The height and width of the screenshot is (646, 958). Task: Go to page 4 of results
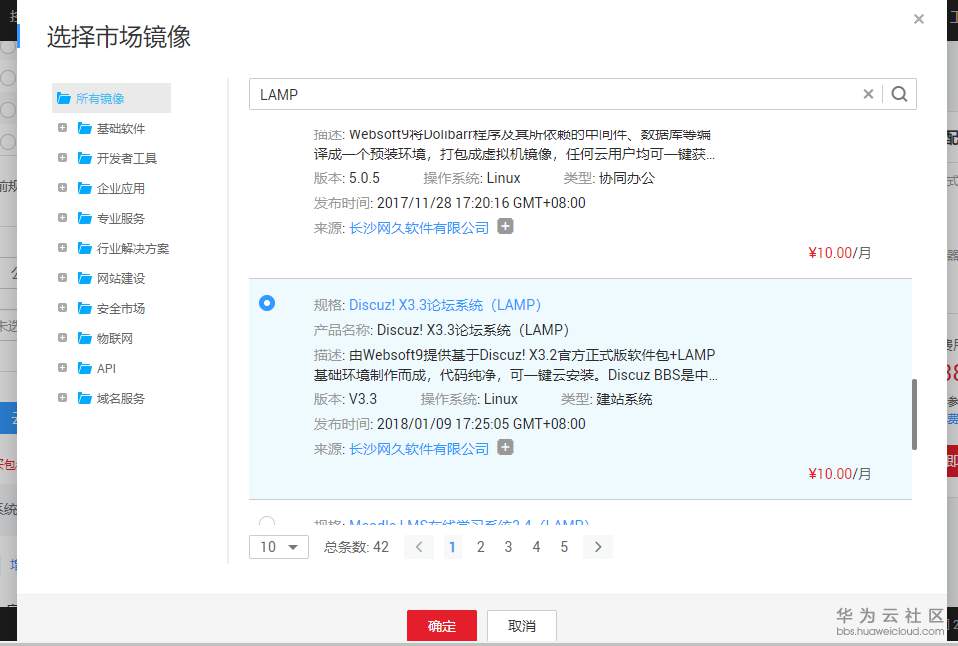point(536,547)
